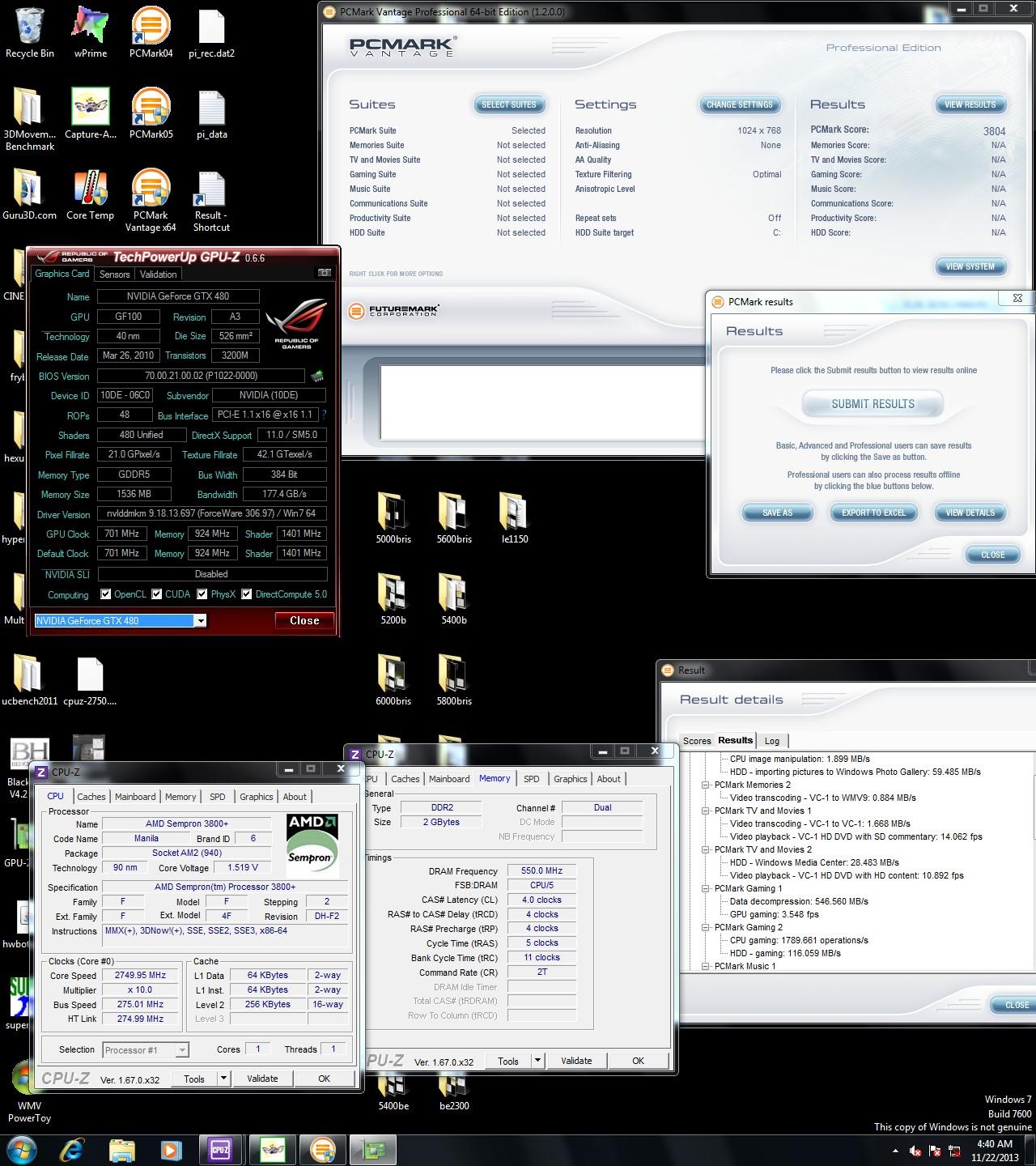
Task: Click the GPU Name field in GPU-Z
Action: [x=178, y=296]
